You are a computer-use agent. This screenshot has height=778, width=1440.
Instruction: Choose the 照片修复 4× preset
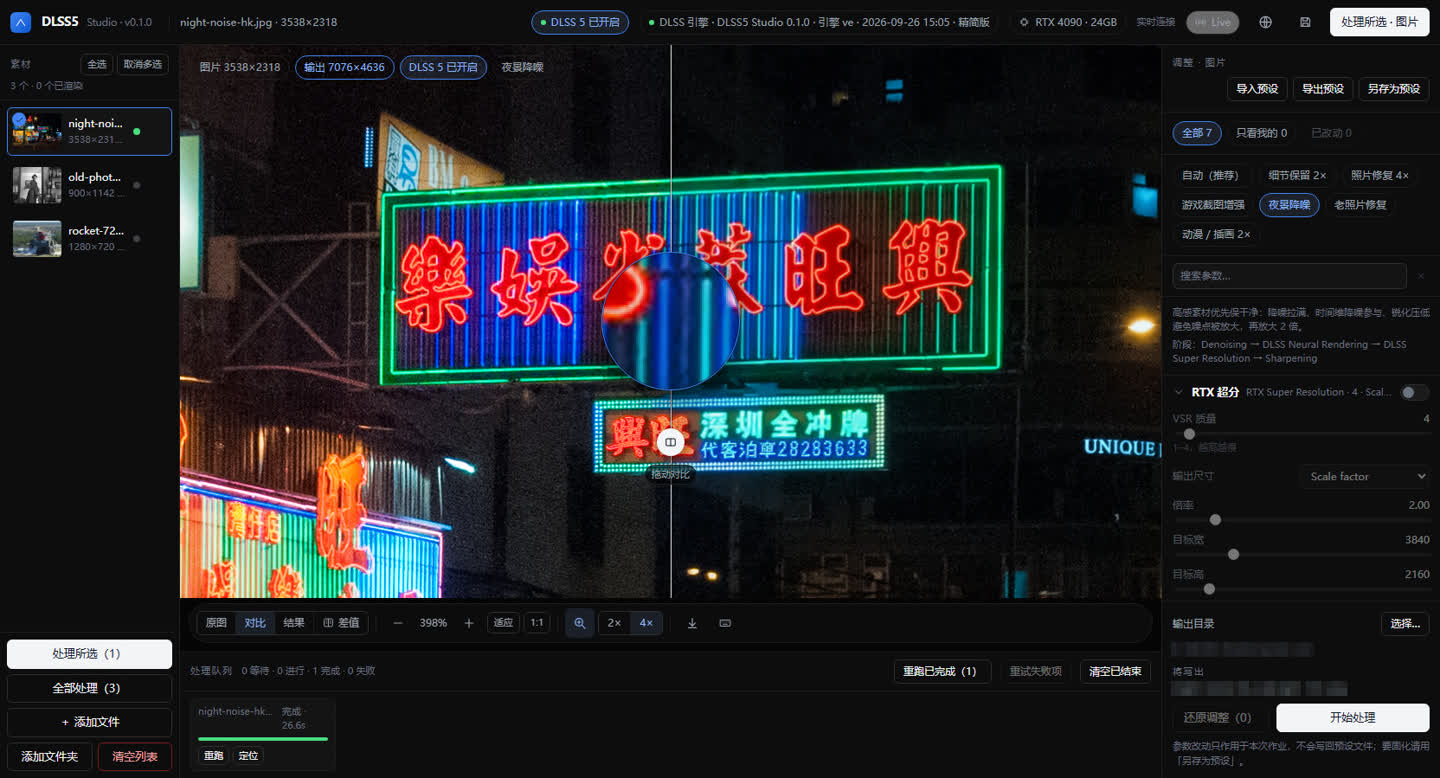tap(1379, 176)
